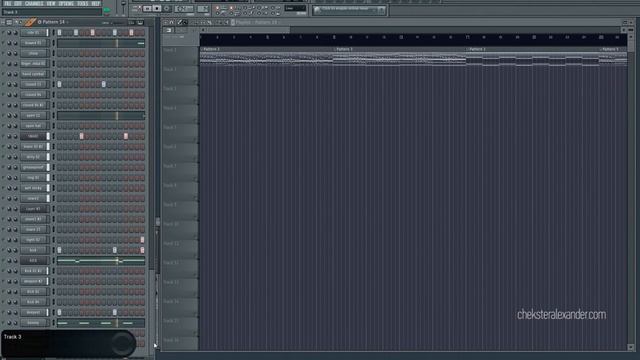Open the OPTIONS menu
Image resolution: width=640 pixels, height=360 pixels.
[66, 3]
